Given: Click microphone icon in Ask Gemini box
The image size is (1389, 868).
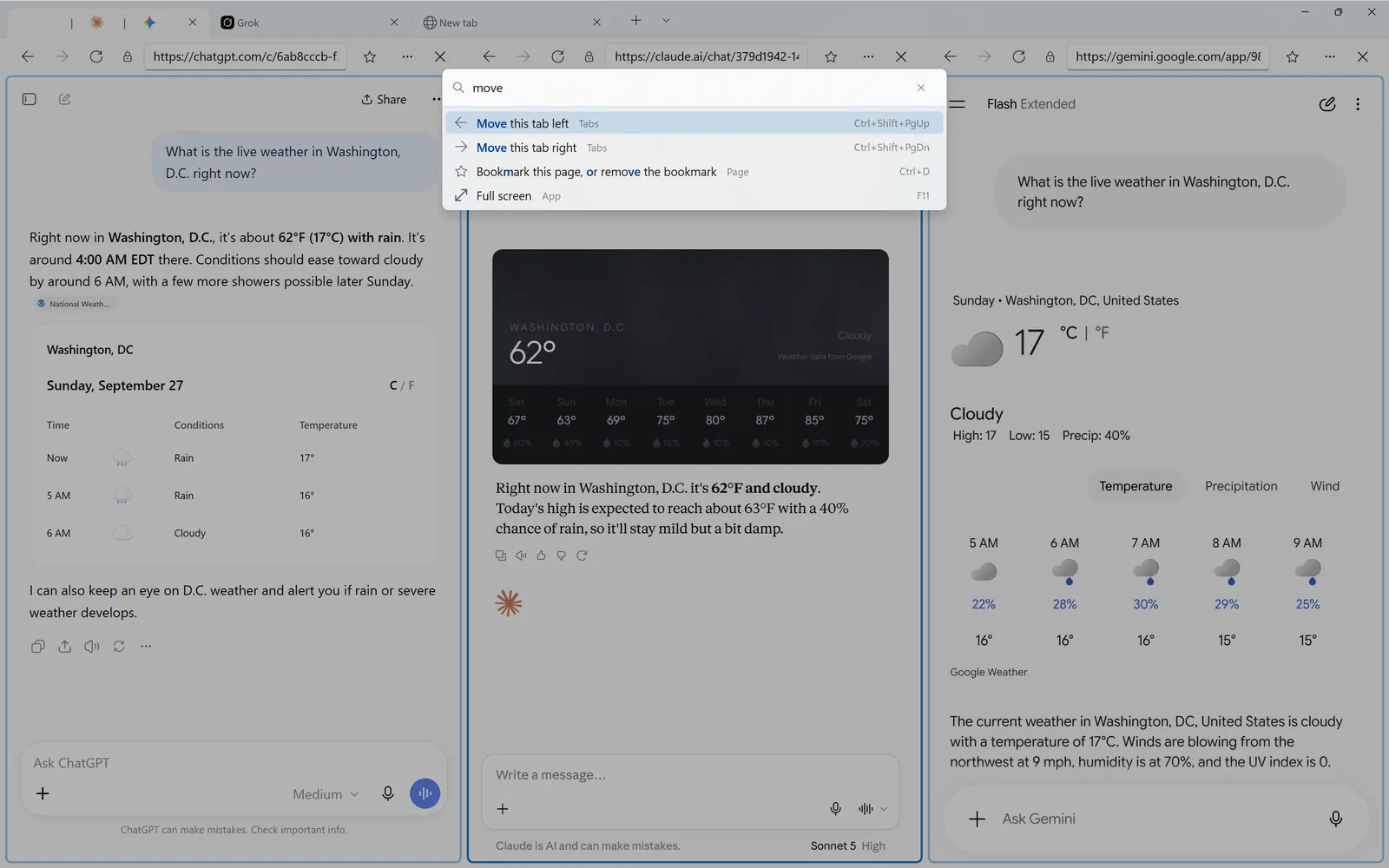Looking at the screenshot, I should pyautogui.click(x=1335, y=819).
